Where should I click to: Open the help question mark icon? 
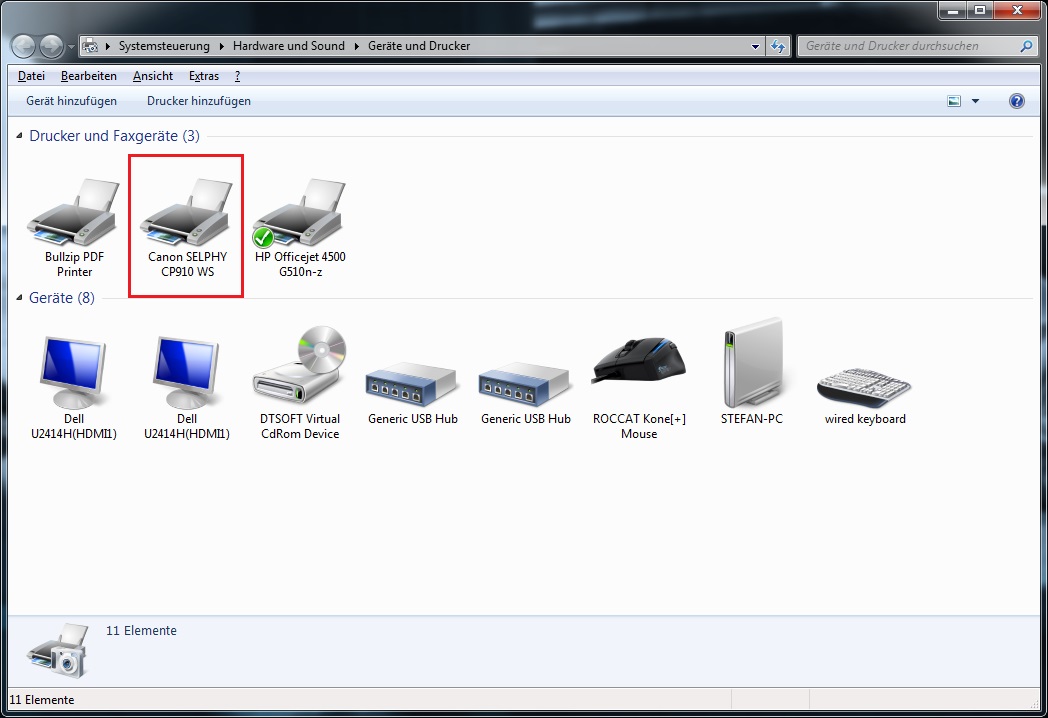[1017, 101]
